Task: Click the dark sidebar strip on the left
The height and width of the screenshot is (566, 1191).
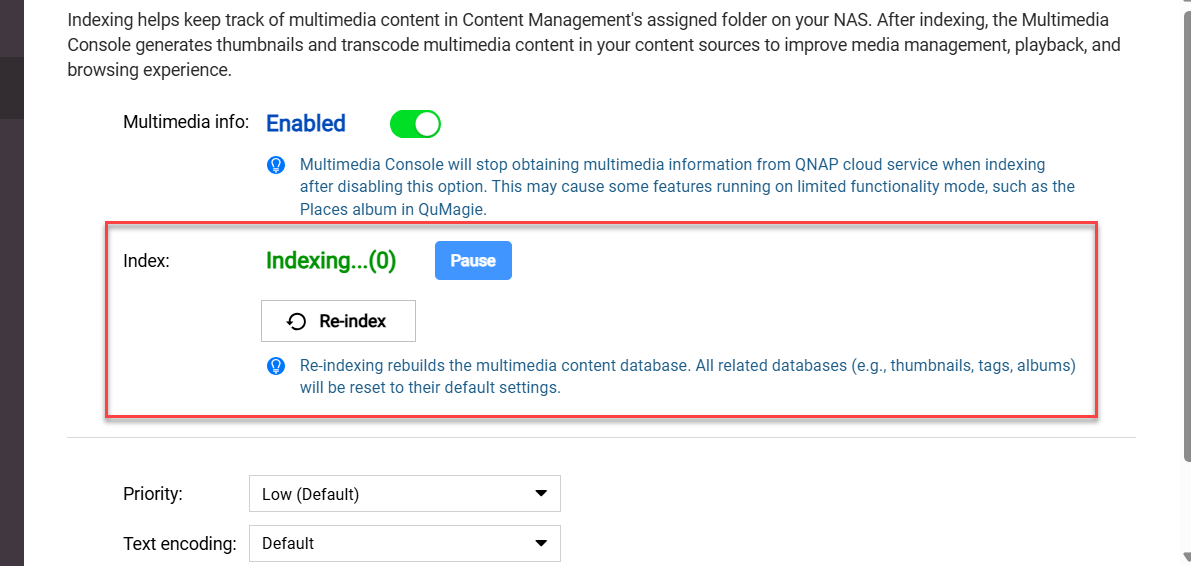Action: [11, 300]
